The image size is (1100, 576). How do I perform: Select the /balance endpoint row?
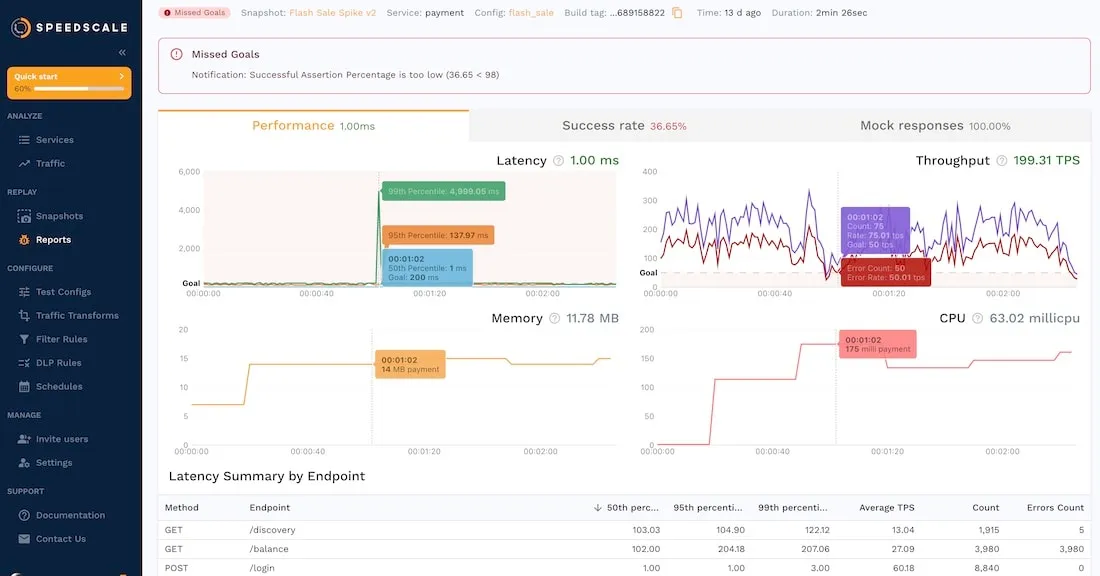point(271,548)
